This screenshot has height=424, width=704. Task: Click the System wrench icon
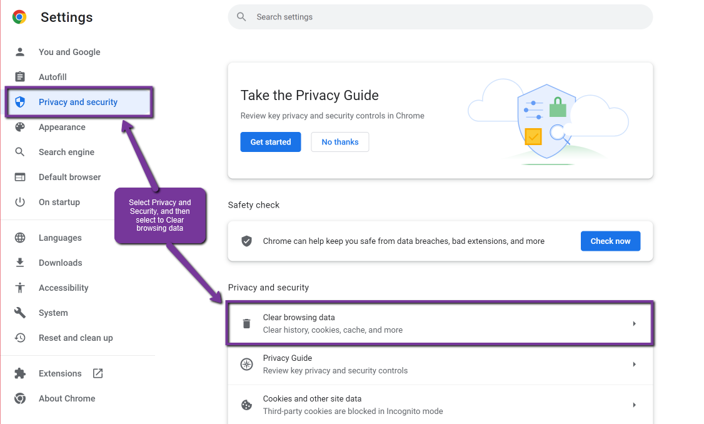20,313
